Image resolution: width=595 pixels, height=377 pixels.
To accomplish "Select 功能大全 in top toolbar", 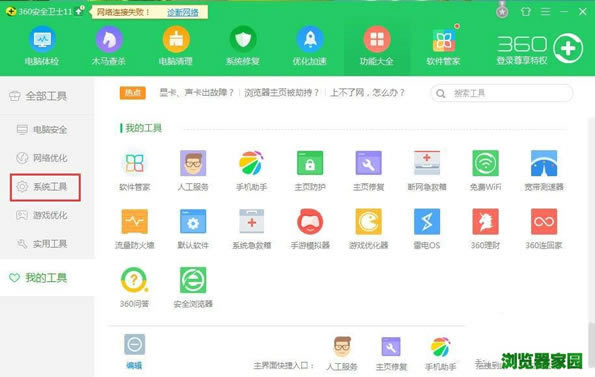I will [x=376, y=46].
